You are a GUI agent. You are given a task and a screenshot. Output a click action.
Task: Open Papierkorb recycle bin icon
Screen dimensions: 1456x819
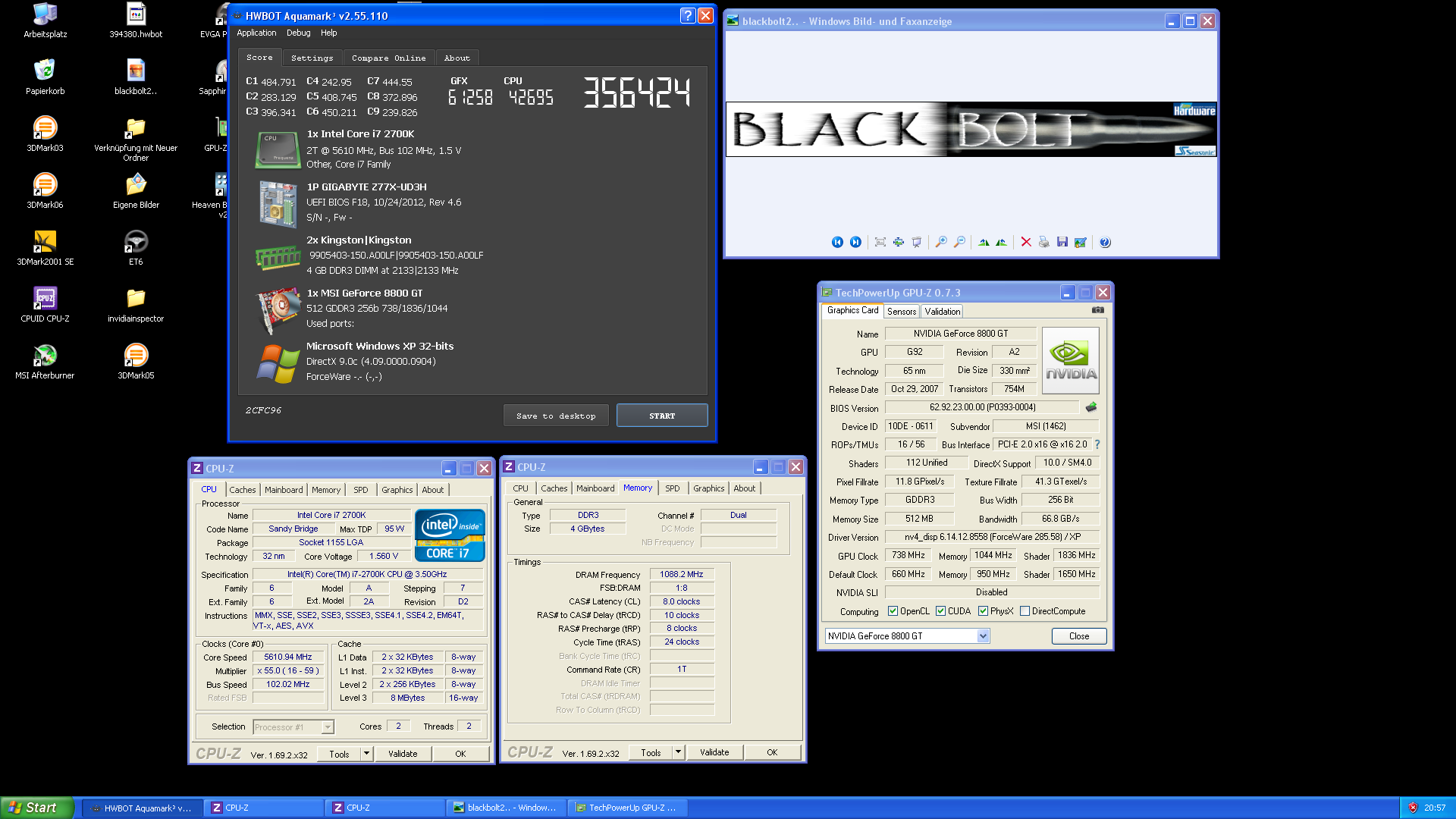[45, 77]
